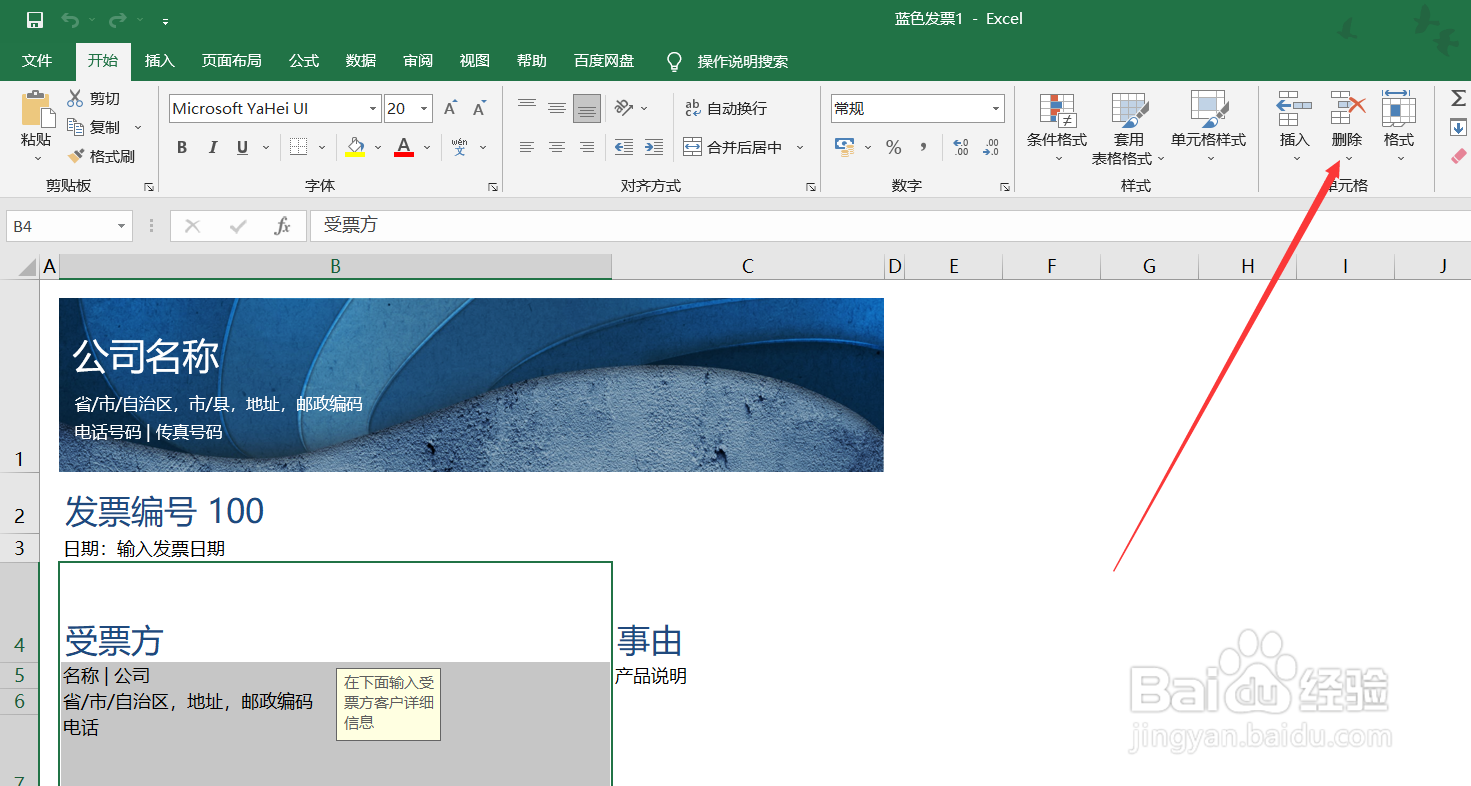1471x786 pixels.
Task: Decrease decimal places icon
Action: pyautogui.click(x=990, y=147)
